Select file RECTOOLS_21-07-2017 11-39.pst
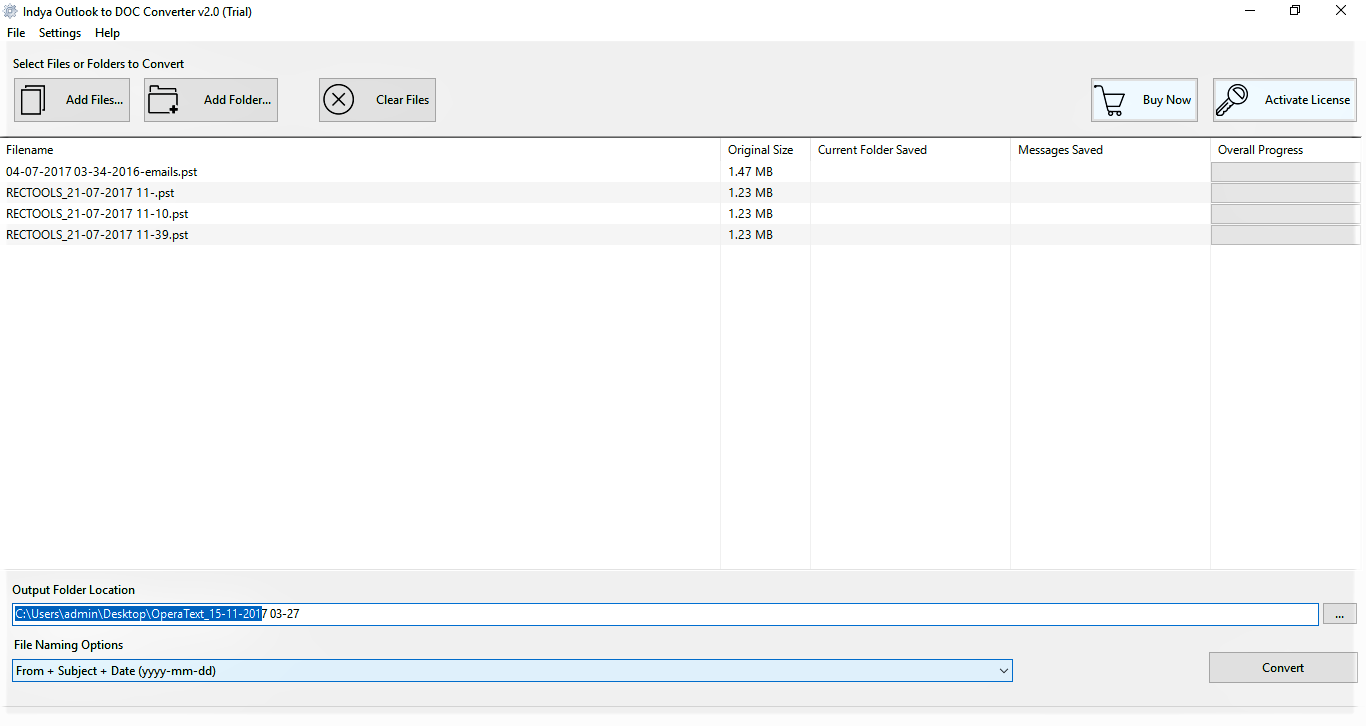1366x726 pixels. click(97, 235)
